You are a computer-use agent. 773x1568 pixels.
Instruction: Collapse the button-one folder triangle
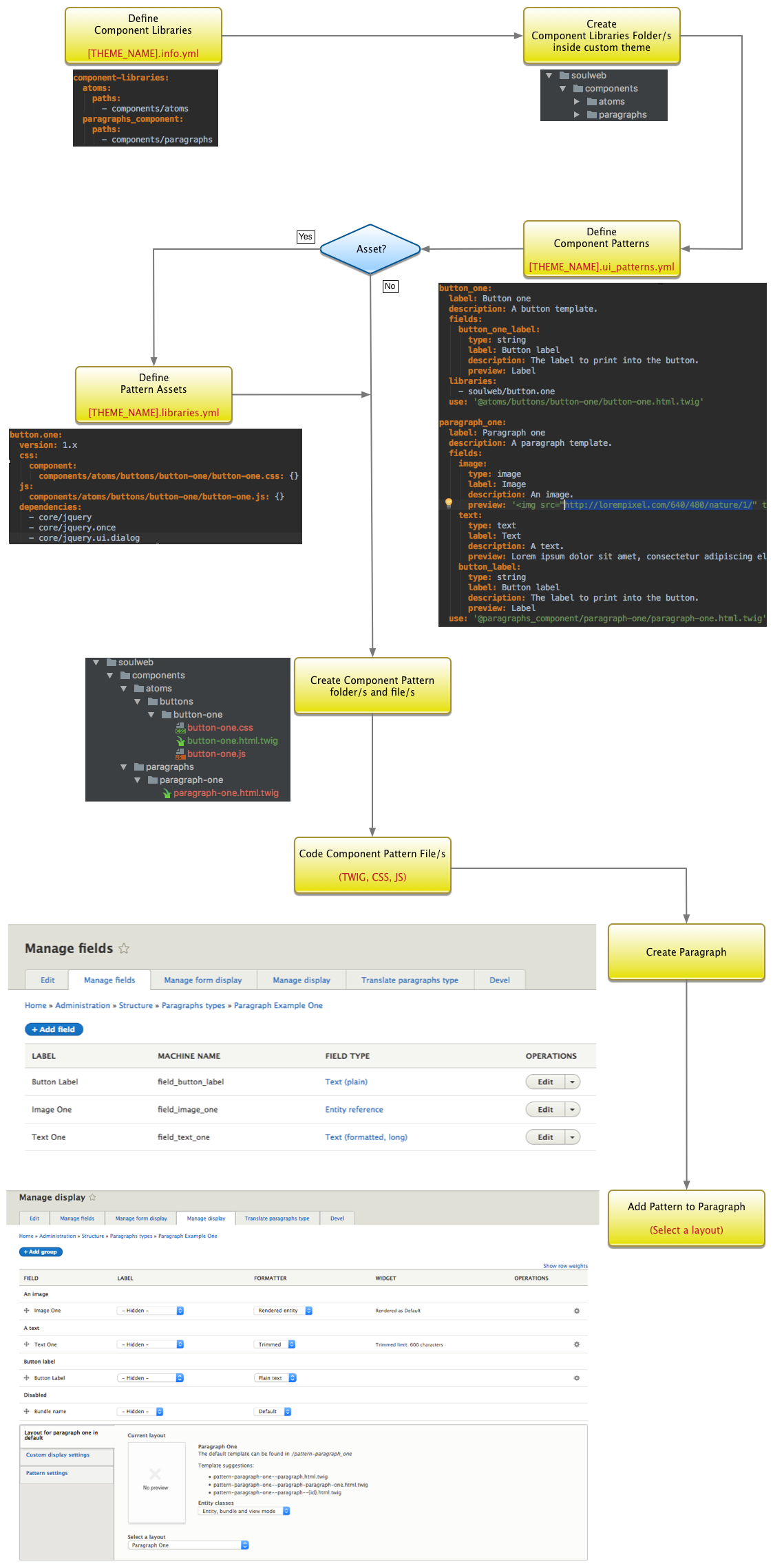(x=151, y=715)
